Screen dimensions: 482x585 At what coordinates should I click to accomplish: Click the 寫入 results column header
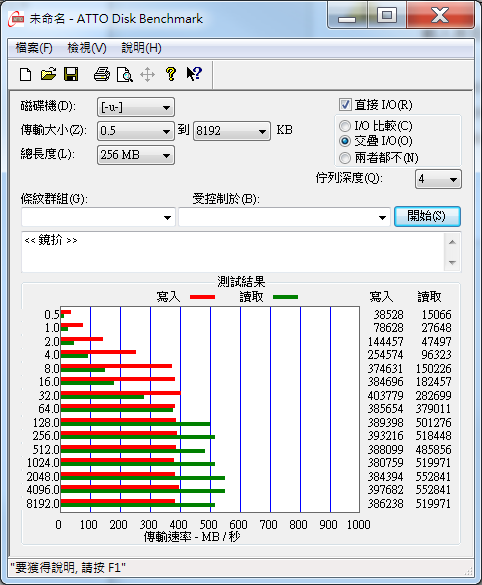pyautogui.click(x=381, y=297)
